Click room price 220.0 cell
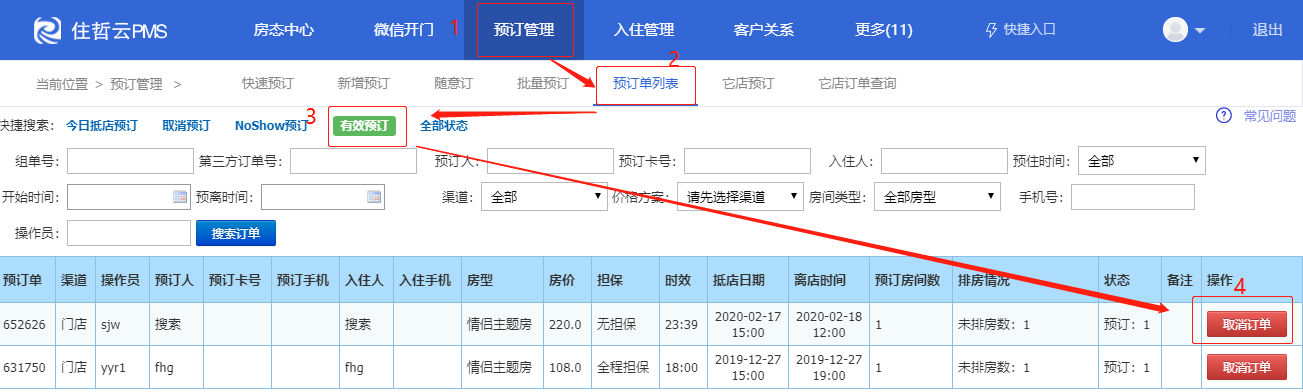 (x=565, y=324)
